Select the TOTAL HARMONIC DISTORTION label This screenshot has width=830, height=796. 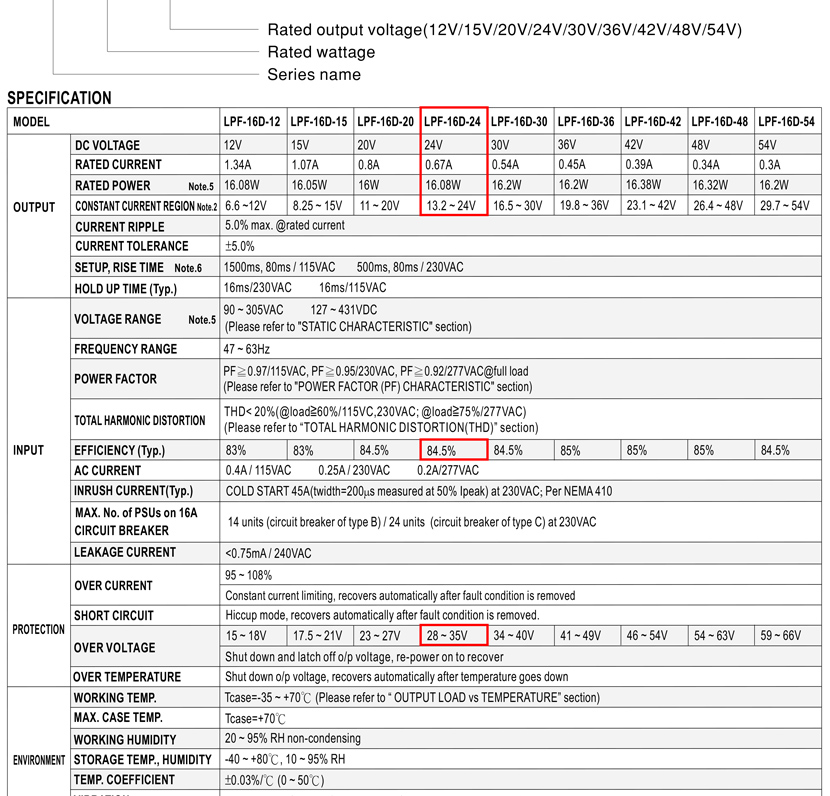point(140,420)
